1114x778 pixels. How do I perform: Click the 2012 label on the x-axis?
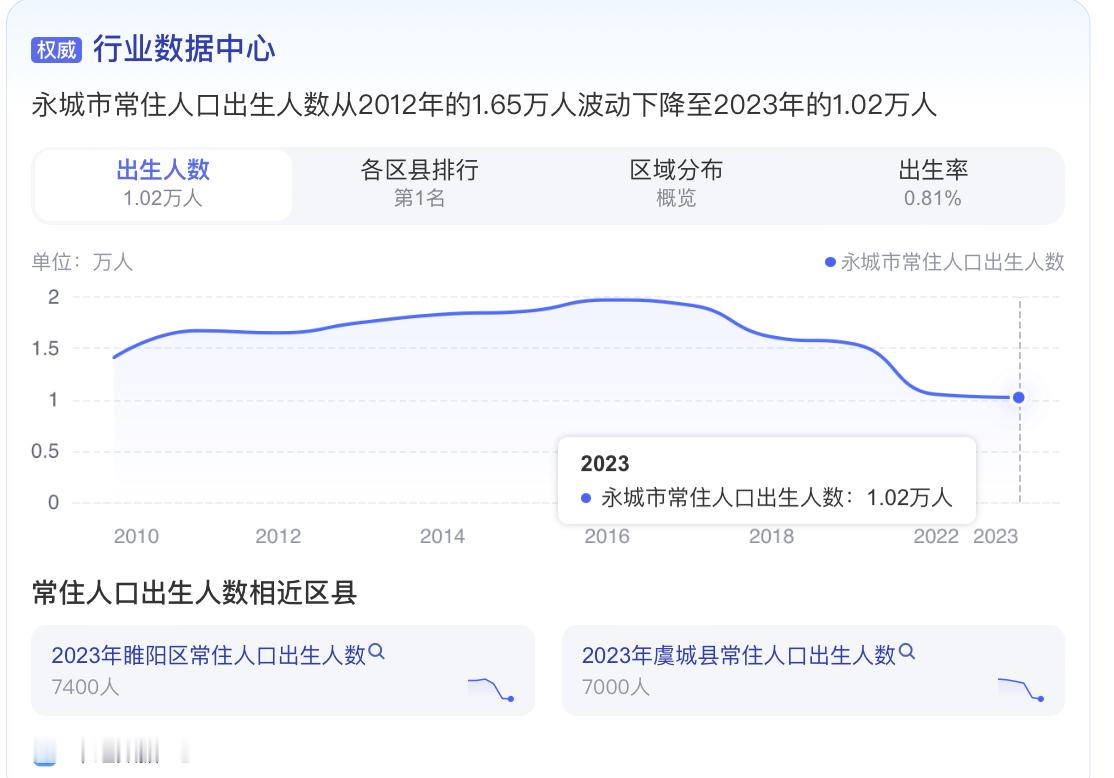pyautogui.click(x=278, y=537)
